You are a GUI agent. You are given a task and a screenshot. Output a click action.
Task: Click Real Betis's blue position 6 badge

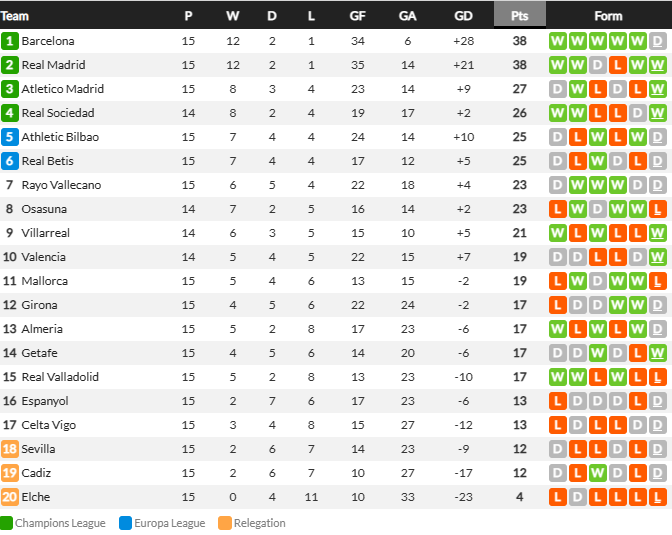point(9,161)
